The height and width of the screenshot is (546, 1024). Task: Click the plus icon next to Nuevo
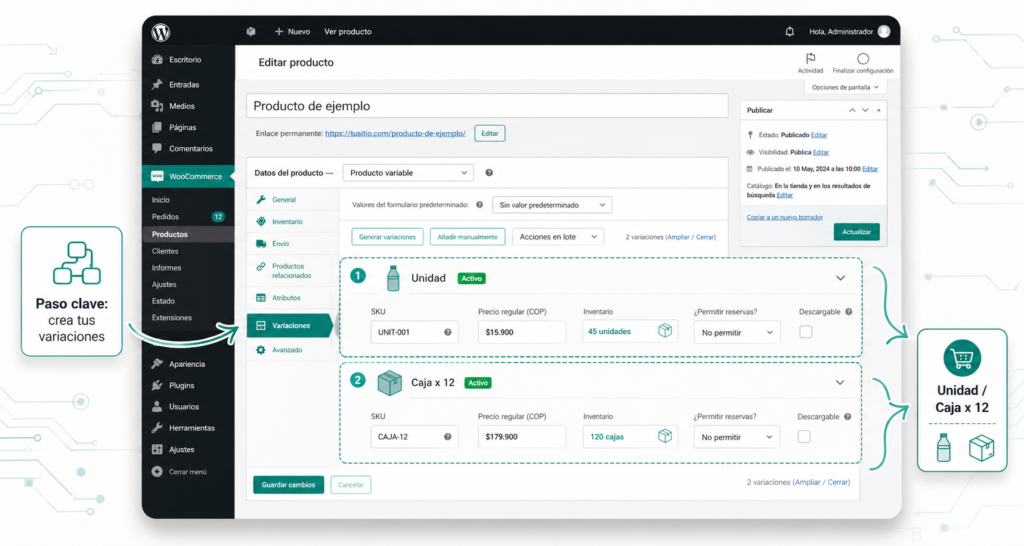[x=279, y=31]
